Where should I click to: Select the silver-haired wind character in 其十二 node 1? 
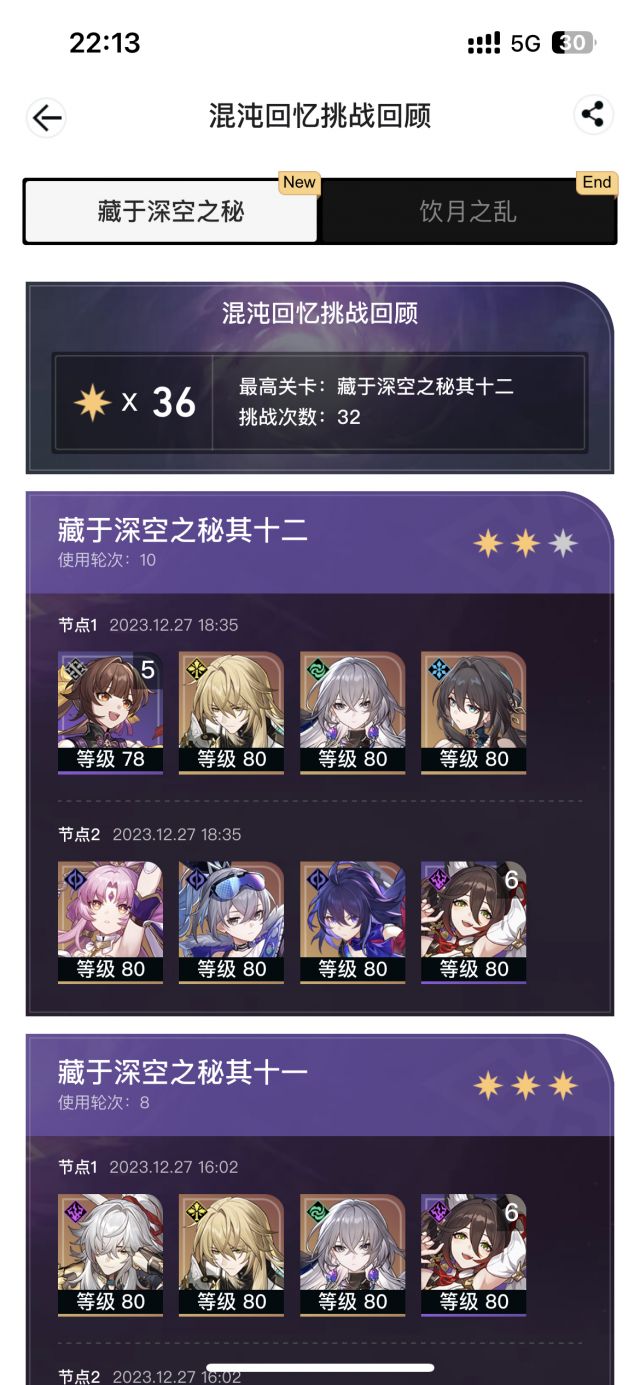[x=352, y=713]
